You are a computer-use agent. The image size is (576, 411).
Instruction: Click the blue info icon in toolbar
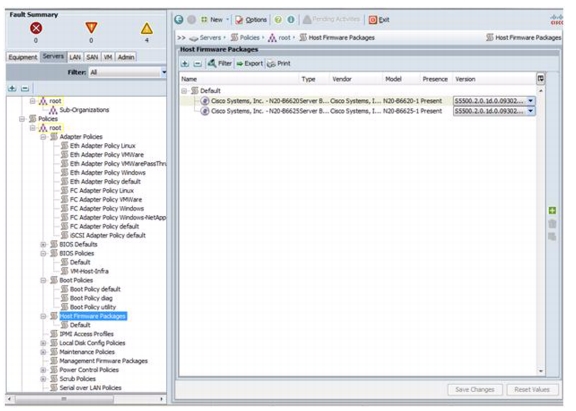click(x=291, y=19)
